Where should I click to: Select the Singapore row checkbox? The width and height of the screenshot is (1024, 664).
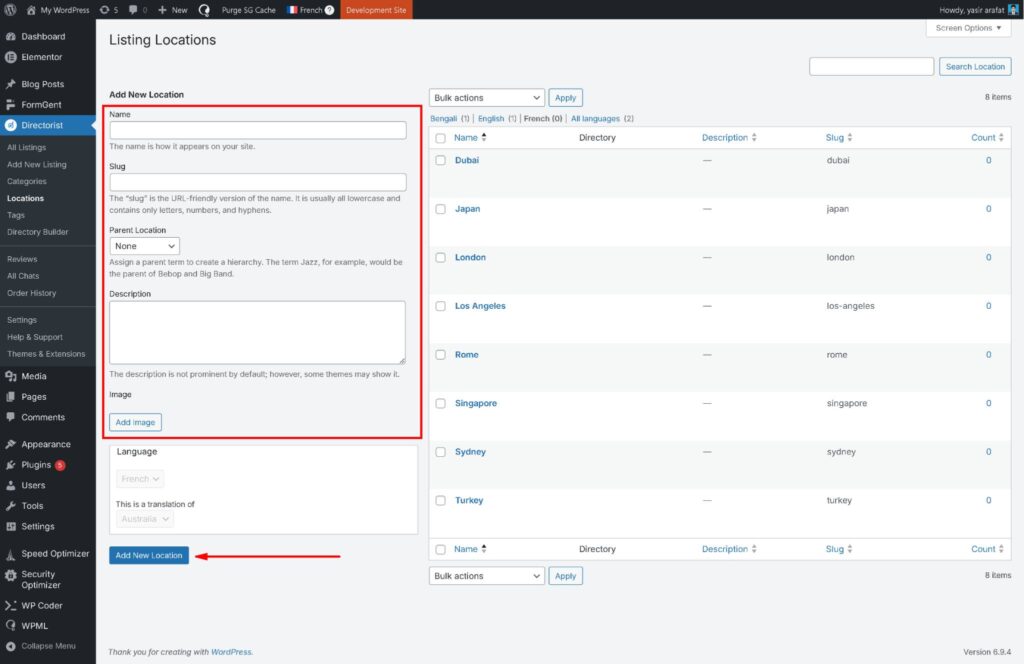440,403
